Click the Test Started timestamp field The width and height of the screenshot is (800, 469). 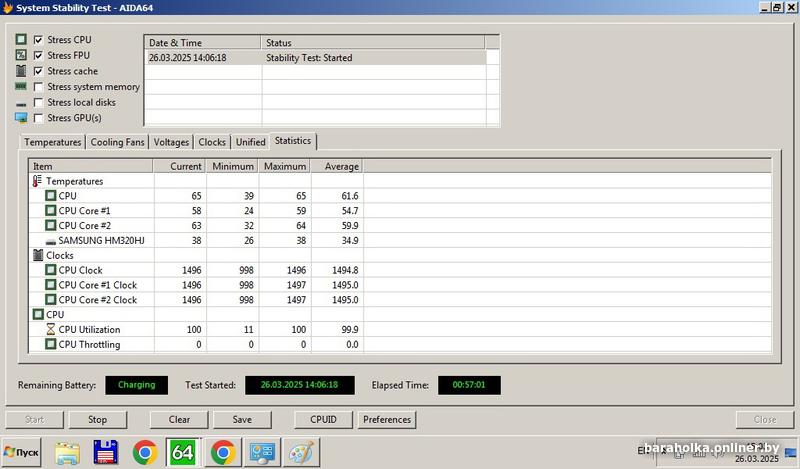click(299, 385)
